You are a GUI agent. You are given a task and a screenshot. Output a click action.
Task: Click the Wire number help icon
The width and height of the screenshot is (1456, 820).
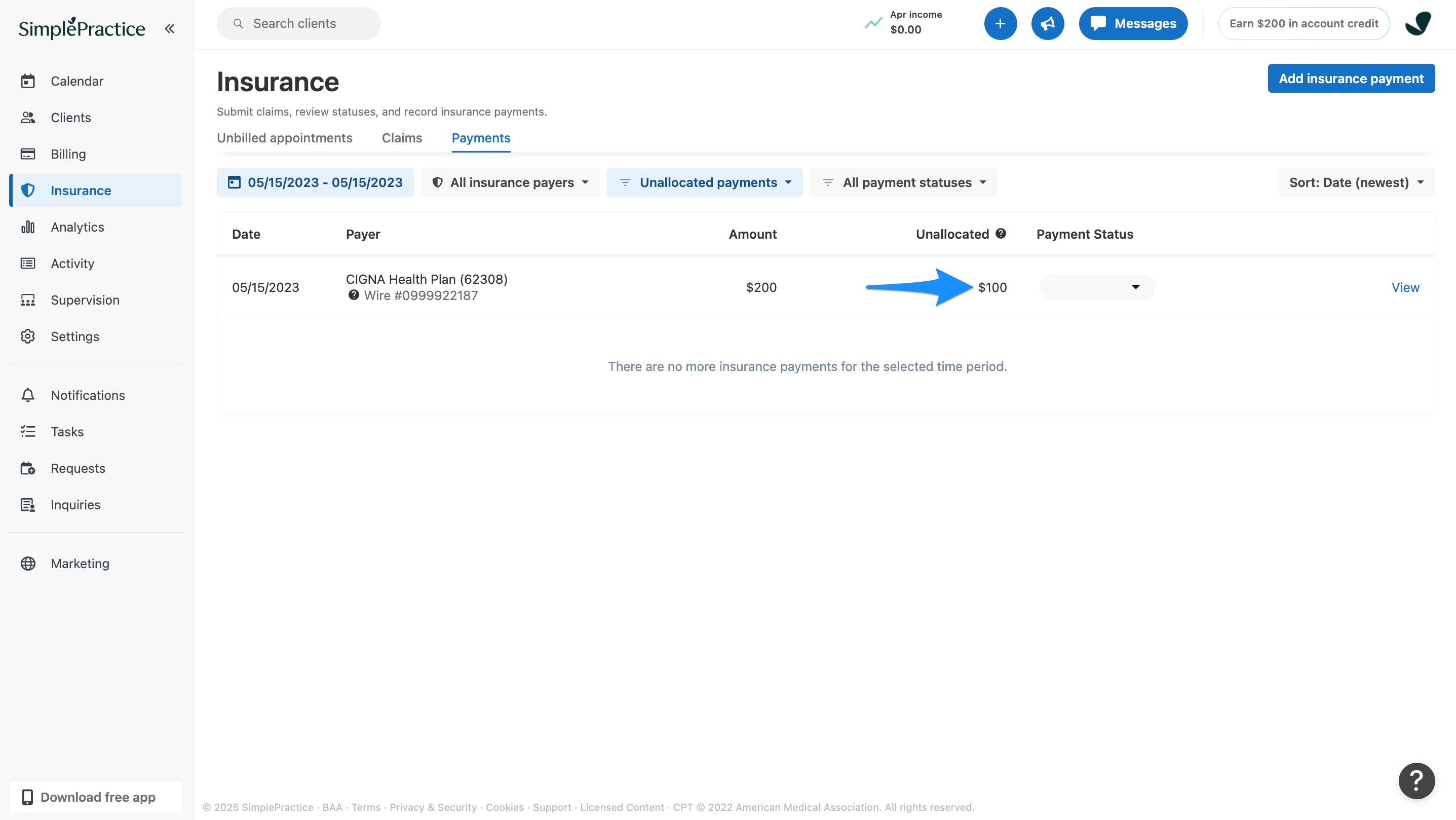click(353, 295)
